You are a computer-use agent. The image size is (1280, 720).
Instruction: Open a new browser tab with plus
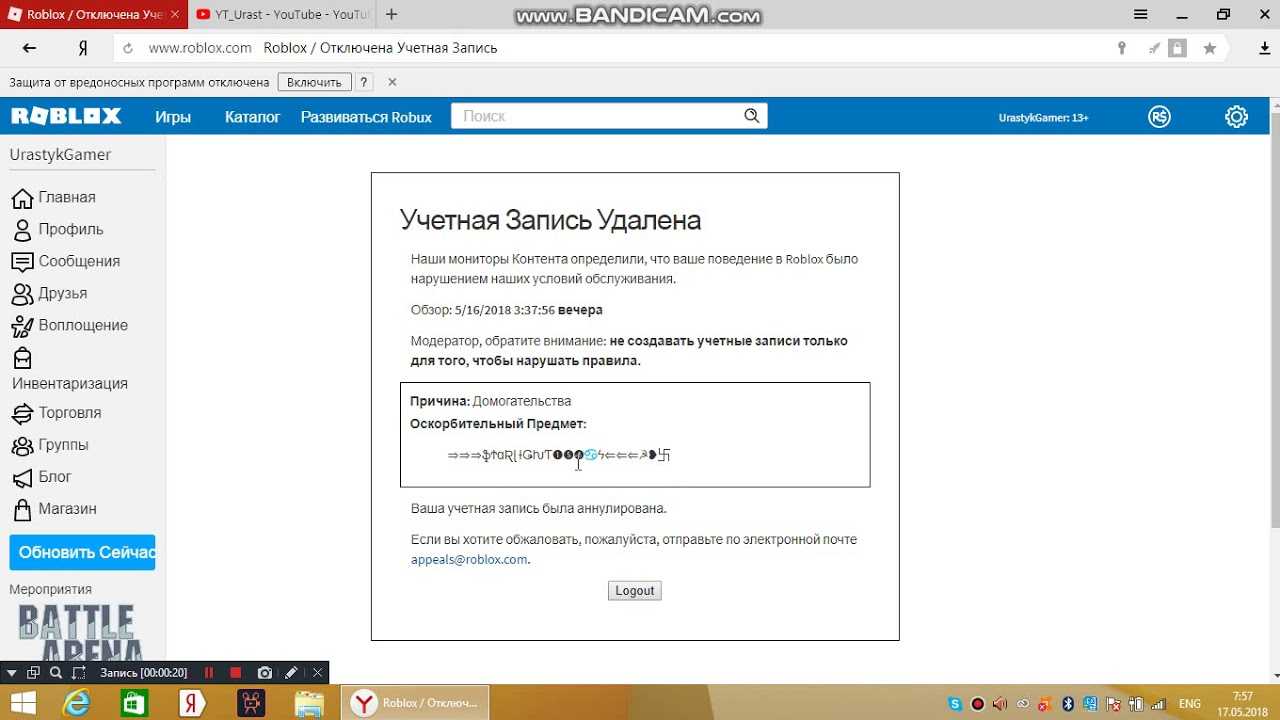click(x=391, y=14)
